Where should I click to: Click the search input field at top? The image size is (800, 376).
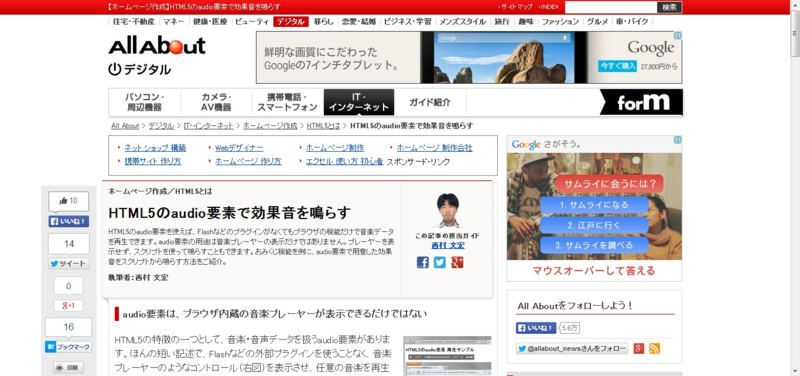coord(611,7)
